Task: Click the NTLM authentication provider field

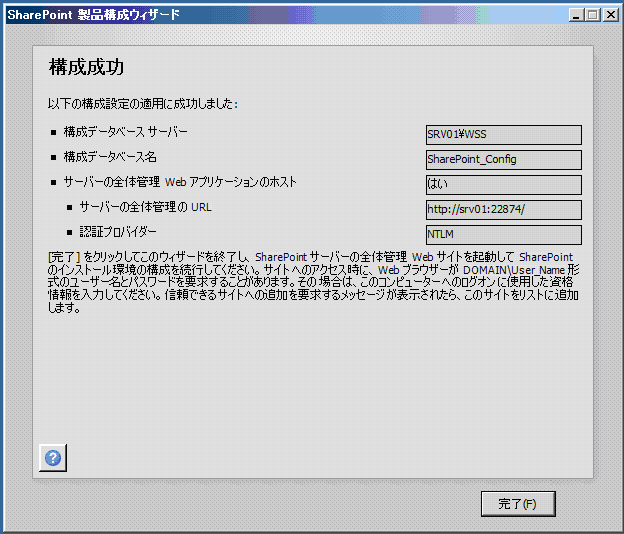Action: 503,235
